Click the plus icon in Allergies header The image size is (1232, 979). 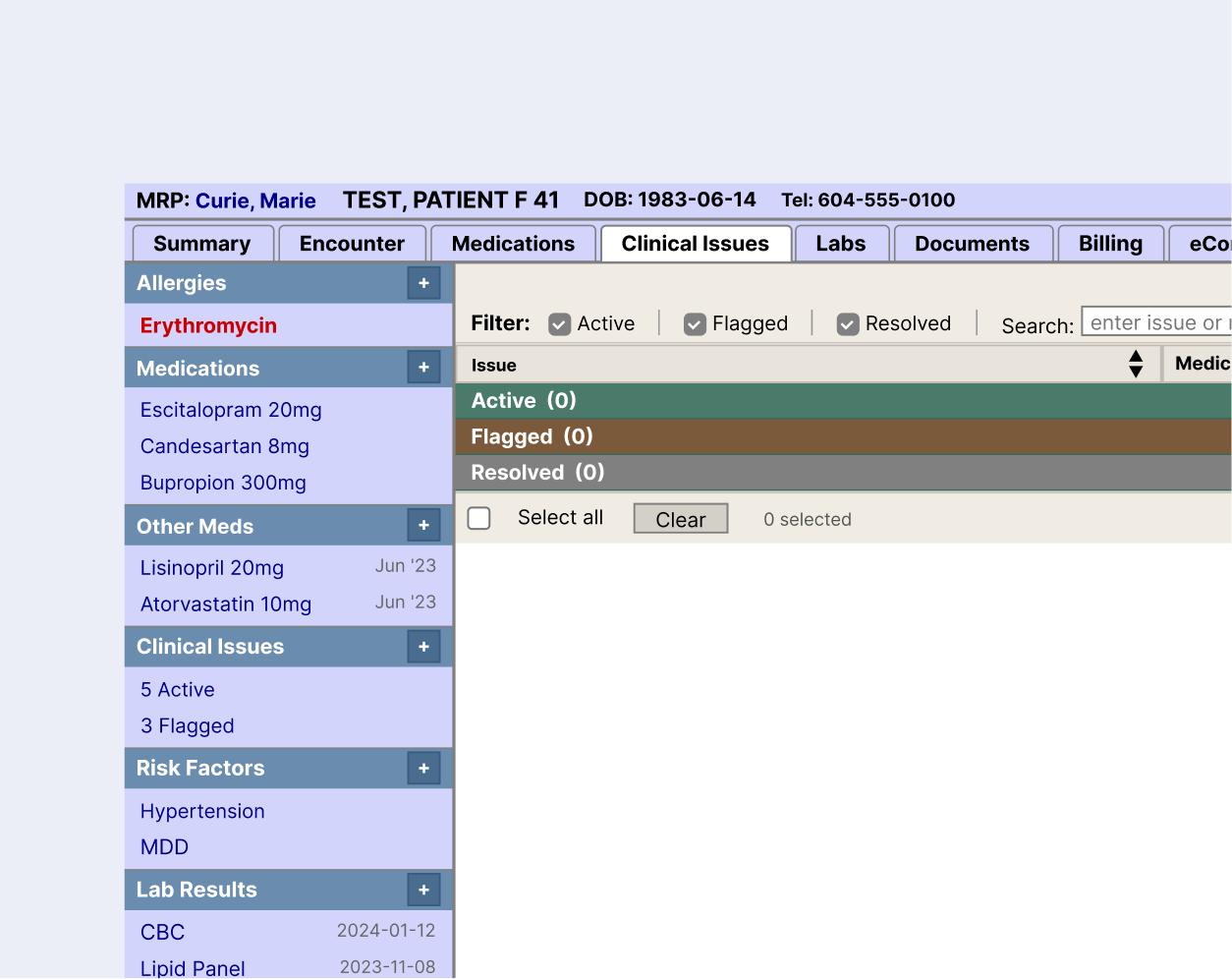point(423,283)
